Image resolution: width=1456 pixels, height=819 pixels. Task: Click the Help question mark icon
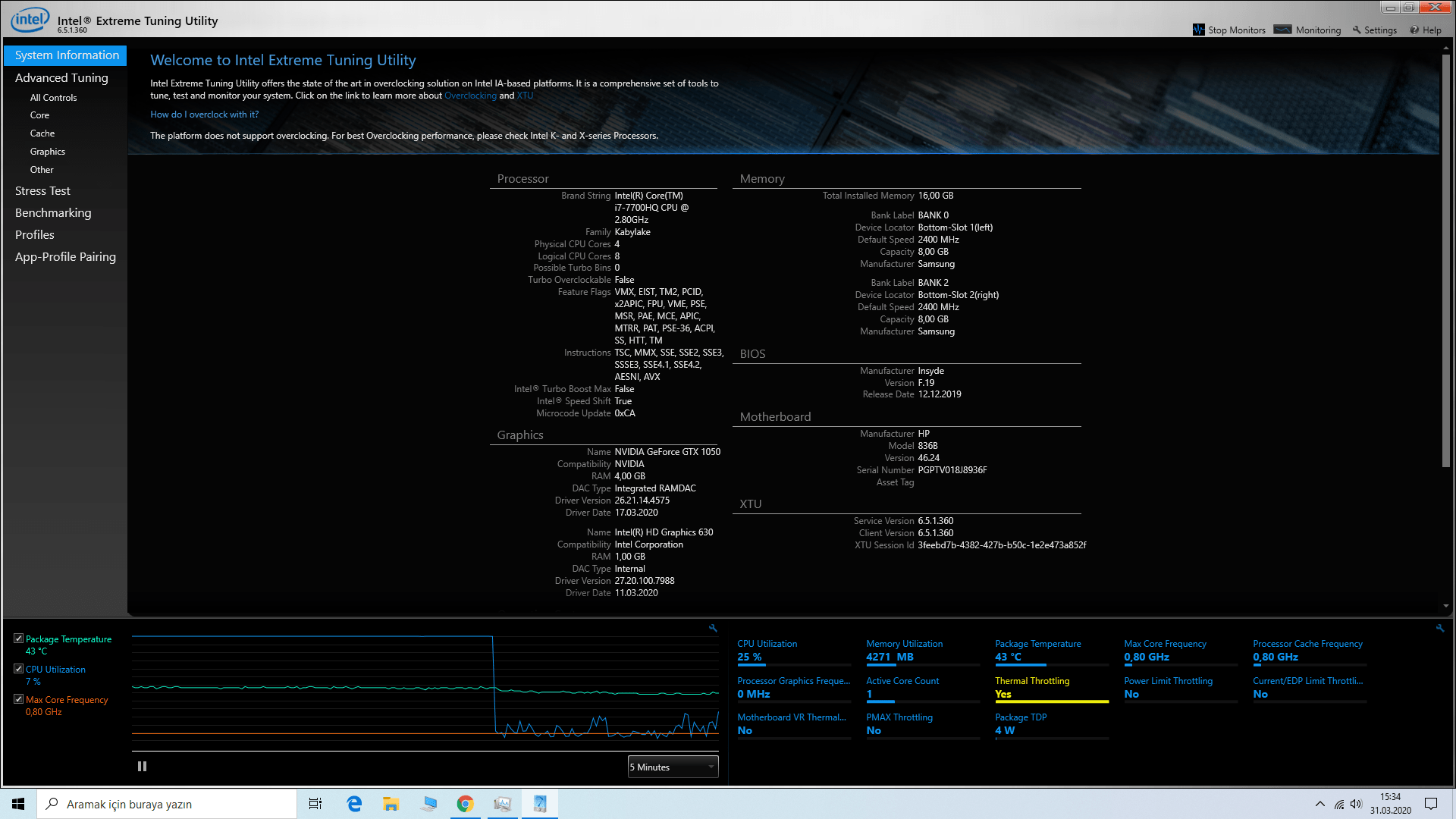coord(1414,30)
